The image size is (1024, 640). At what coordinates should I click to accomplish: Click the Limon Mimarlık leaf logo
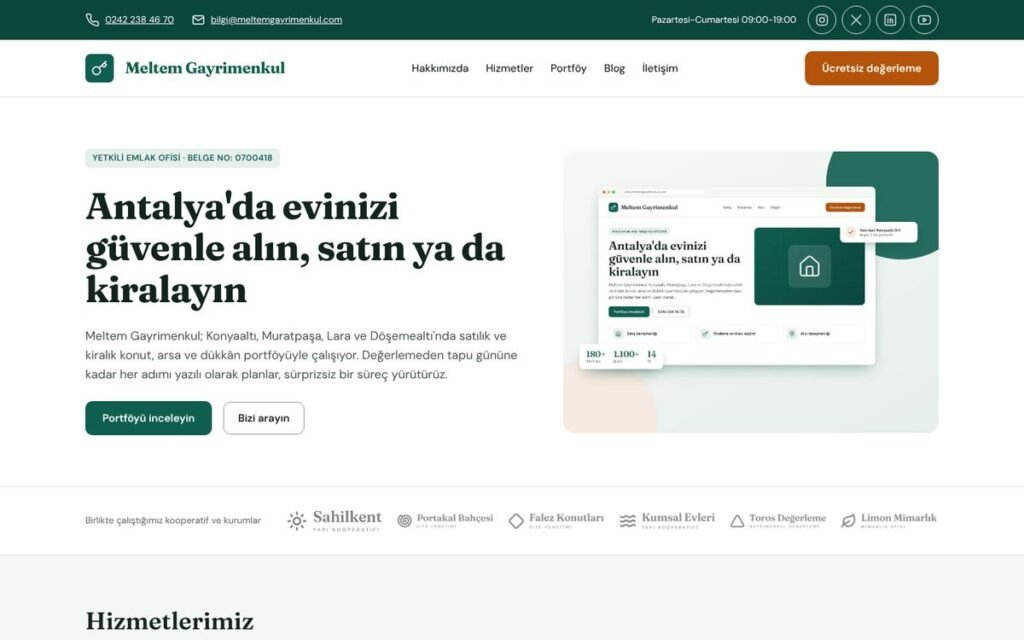coord(848,520)
